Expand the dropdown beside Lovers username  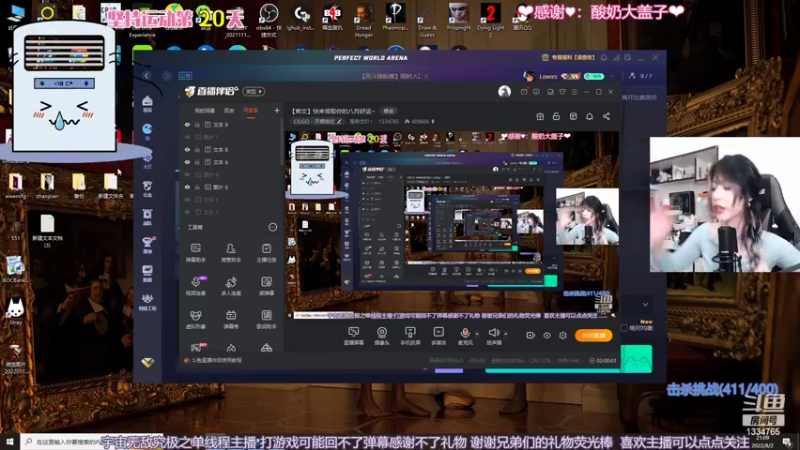point(611,77)
